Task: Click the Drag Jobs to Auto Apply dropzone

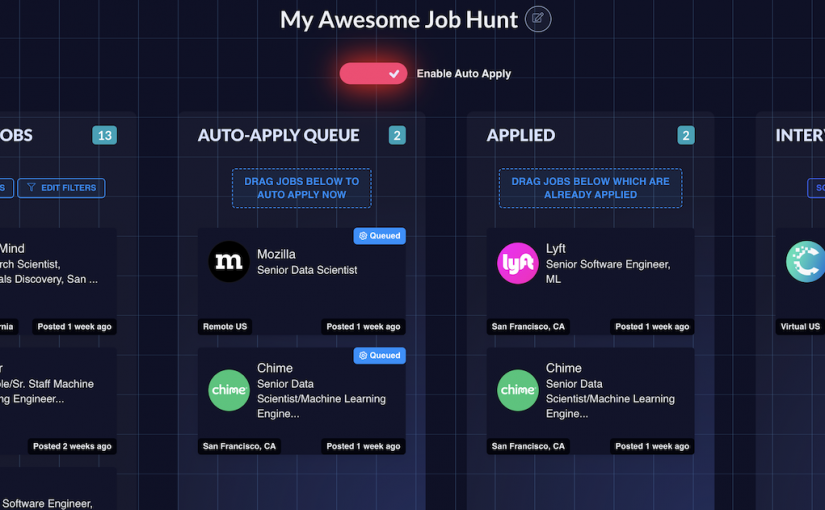Action: click(x=301, y=188)
